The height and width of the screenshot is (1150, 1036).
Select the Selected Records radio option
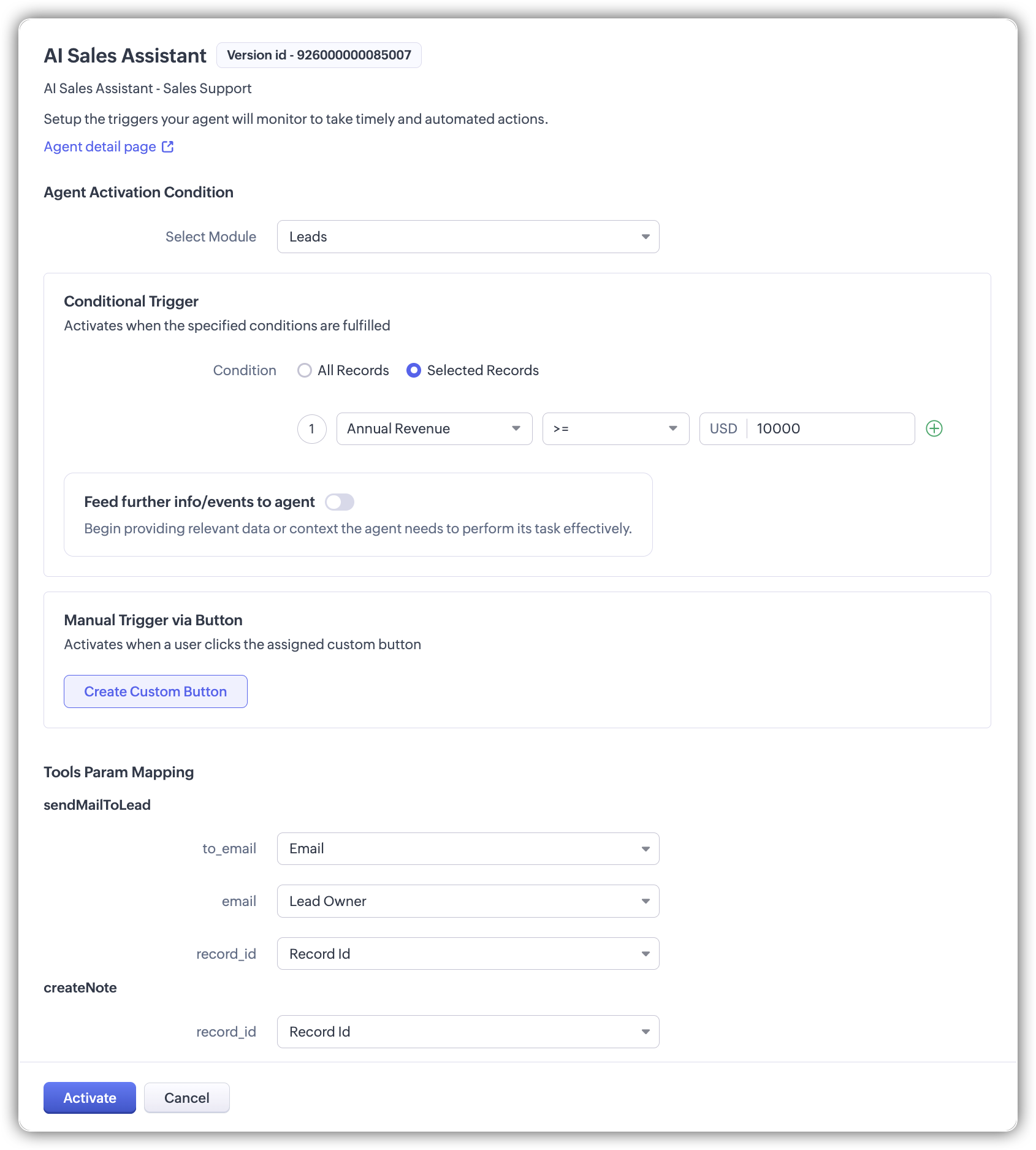(414, 370)
